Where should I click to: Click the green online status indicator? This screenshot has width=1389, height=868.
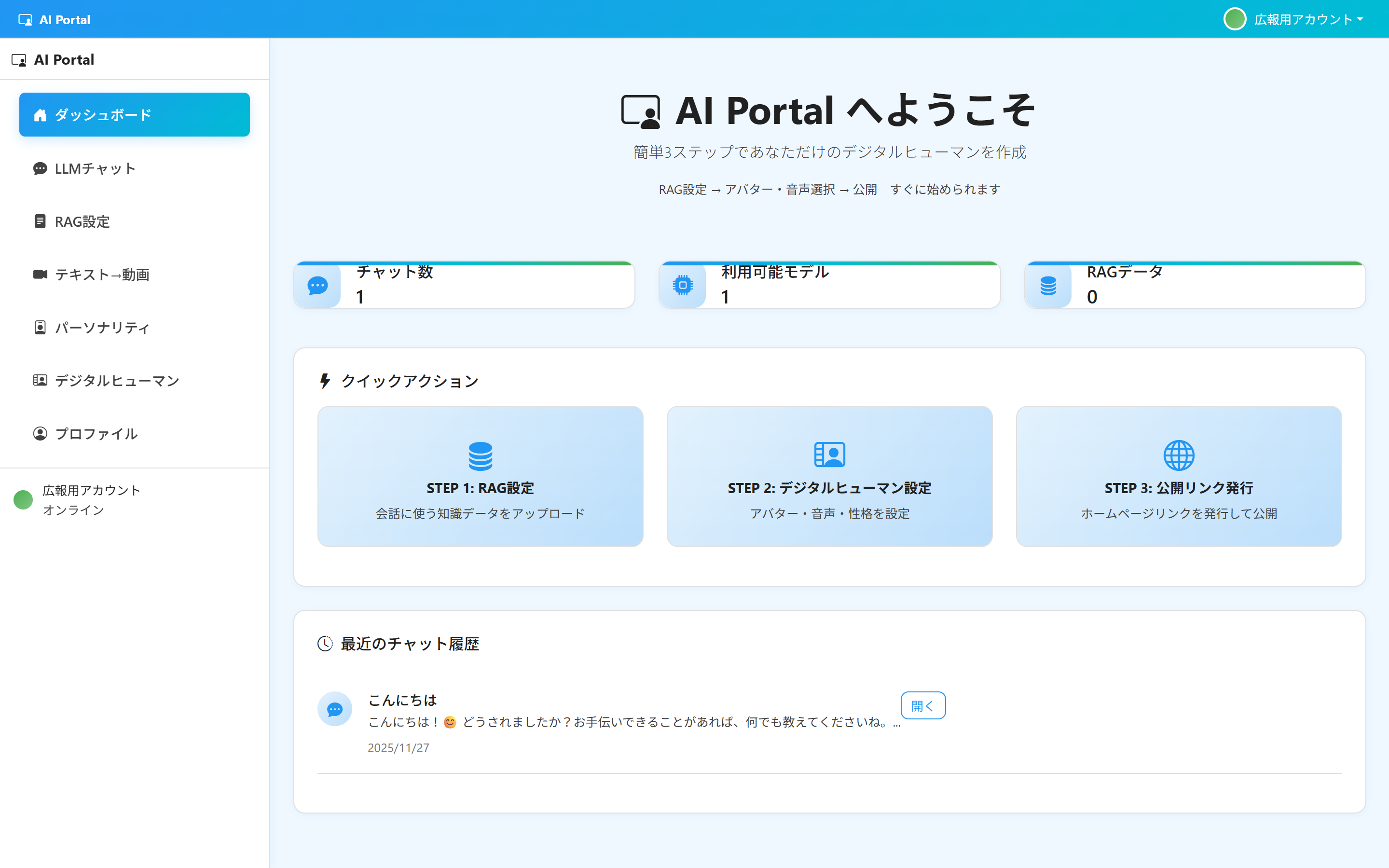(23, 499)
